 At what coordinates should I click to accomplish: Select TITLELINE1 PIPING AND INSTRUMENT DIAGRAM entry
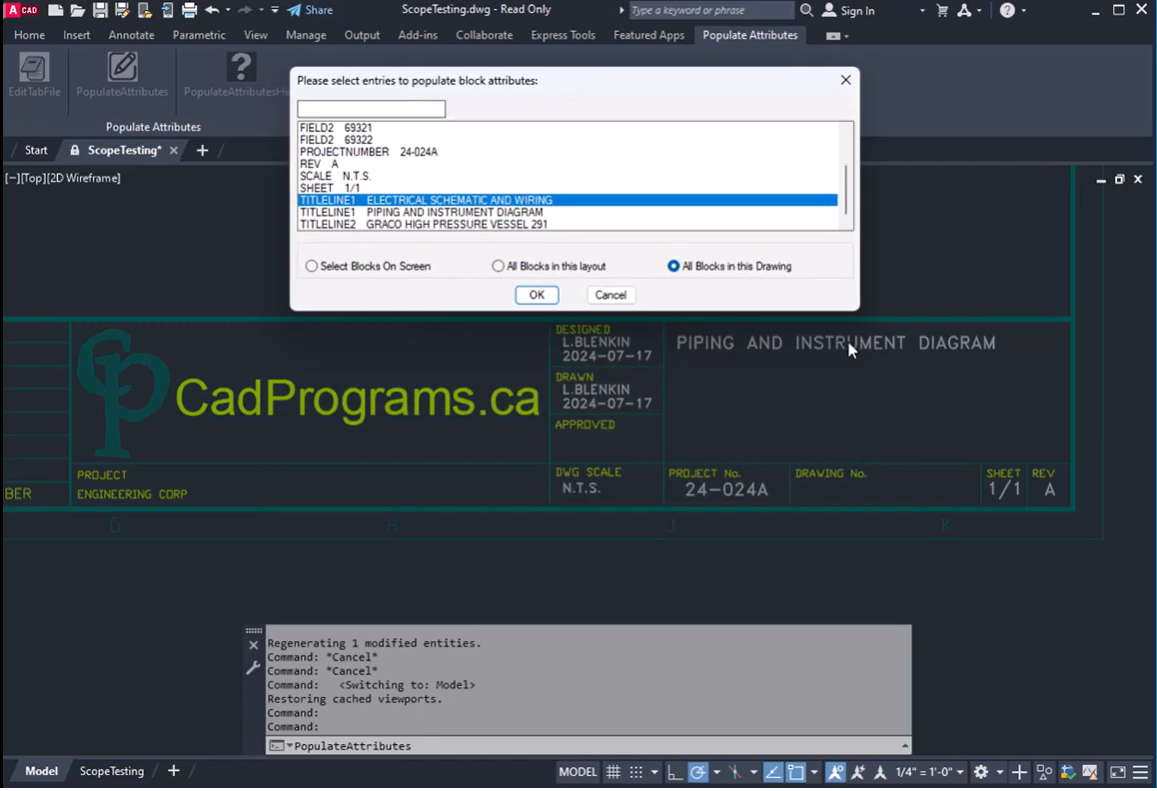(567, 213)
